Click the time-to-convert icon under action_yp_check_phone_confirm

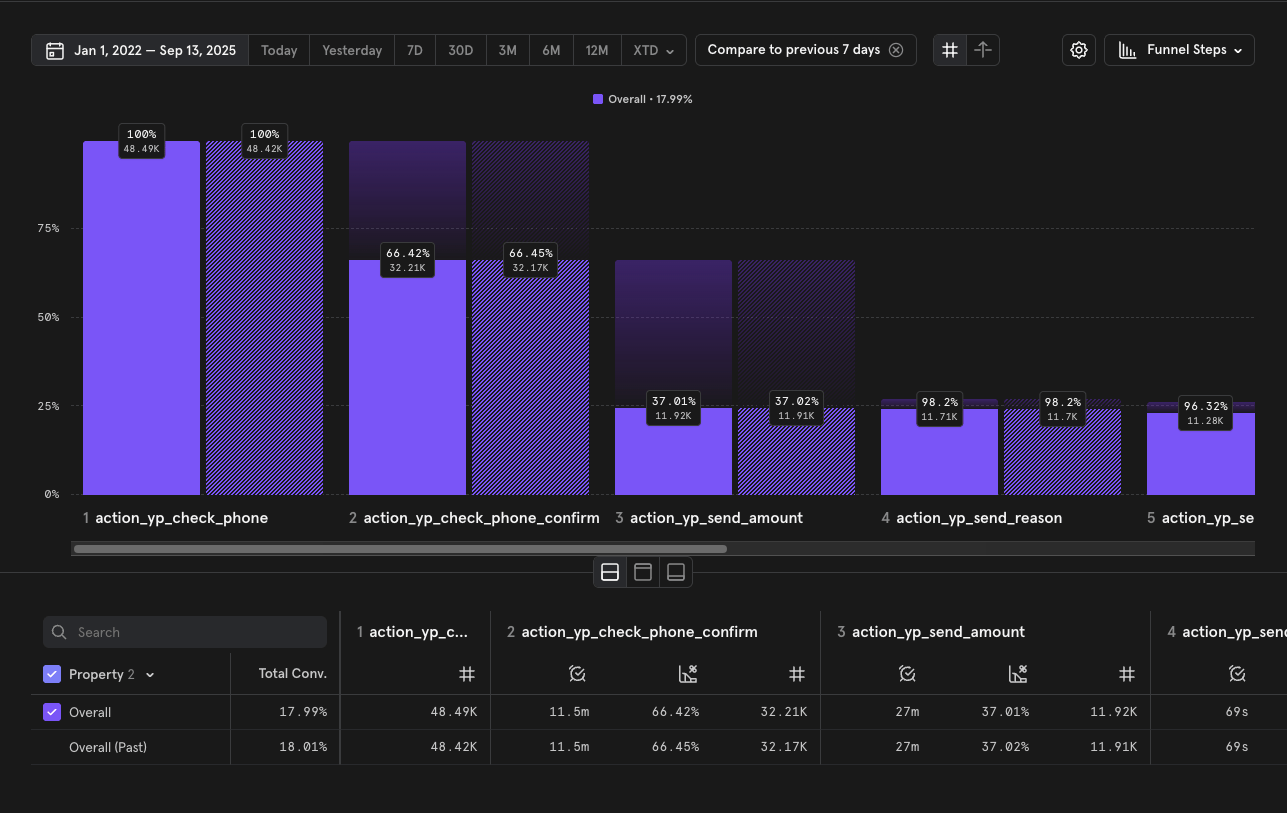coord(577,674)
